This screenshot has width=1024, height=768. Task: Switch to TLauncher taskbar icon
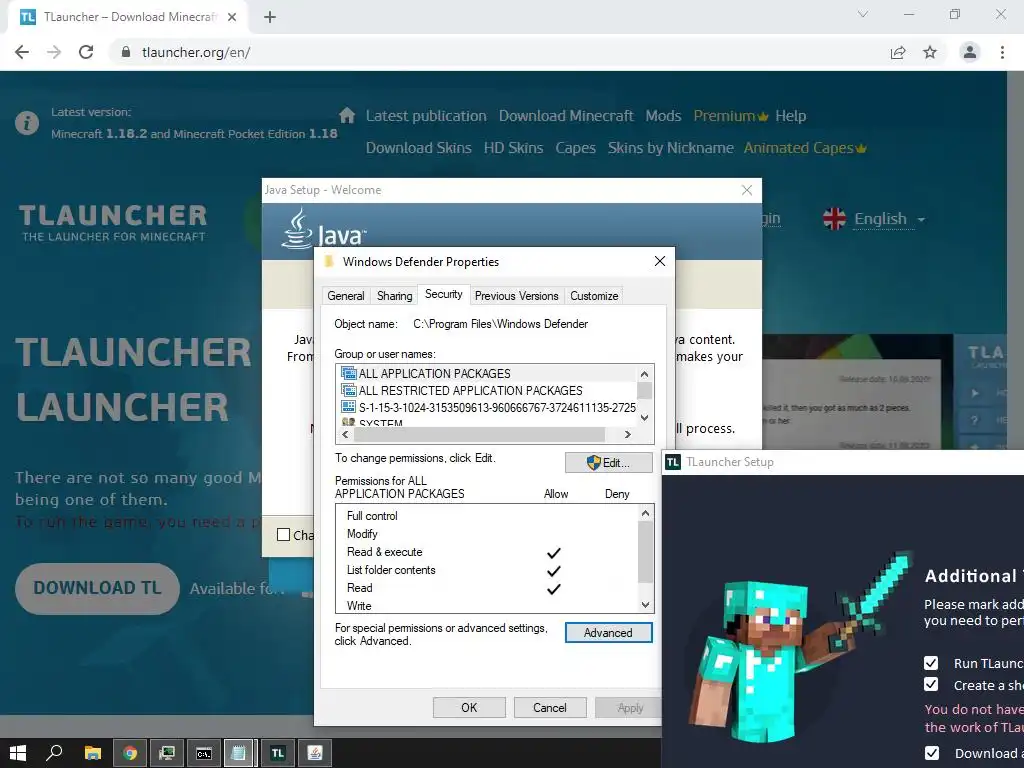coord(278,753)
